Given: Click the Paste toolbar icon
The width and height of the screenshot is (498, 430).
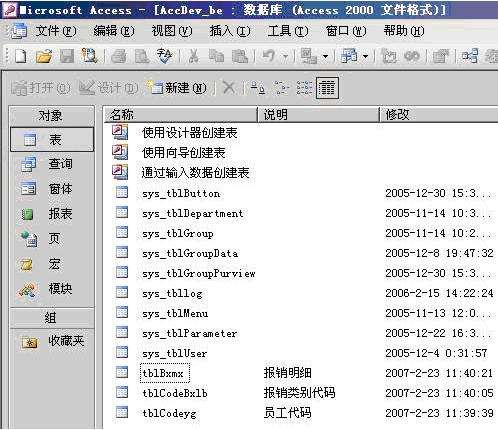Looking at the screenshot, I should 240,56.
